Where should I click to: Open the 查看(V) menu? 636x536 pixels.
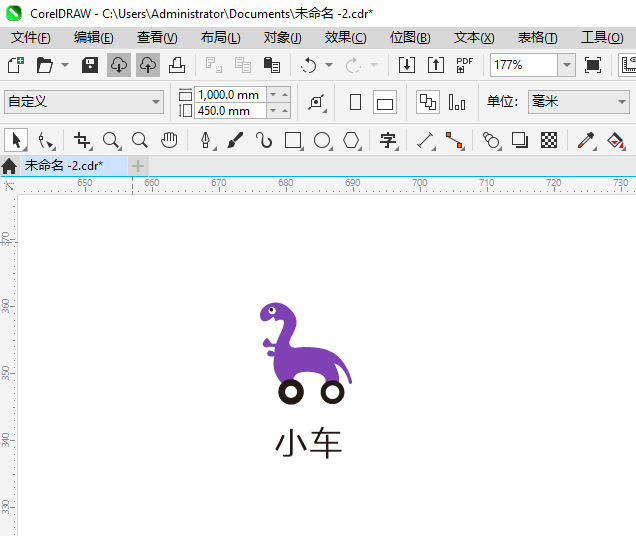(x=157, y=38)
